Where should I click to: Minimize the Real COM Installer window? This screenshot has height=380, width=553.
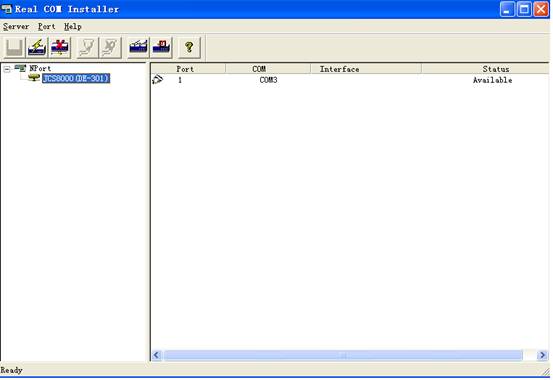coord(507,9)
